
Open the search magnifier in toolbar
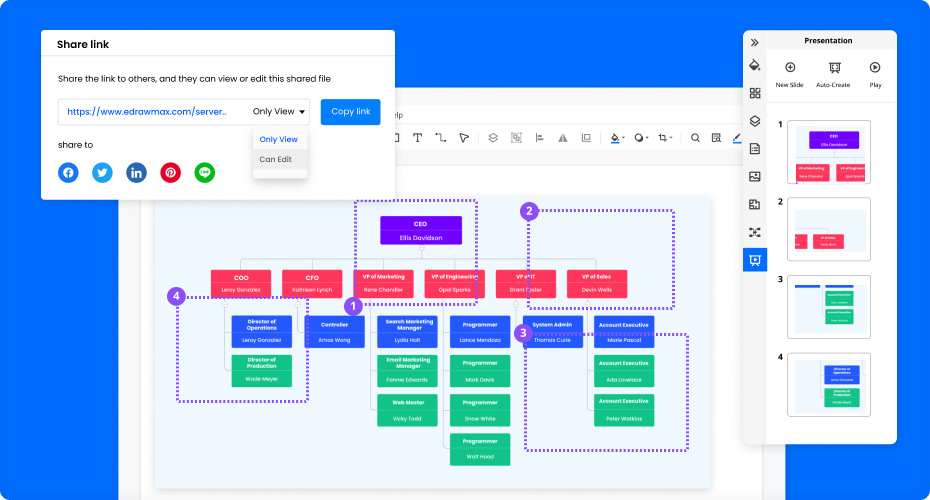695,138
